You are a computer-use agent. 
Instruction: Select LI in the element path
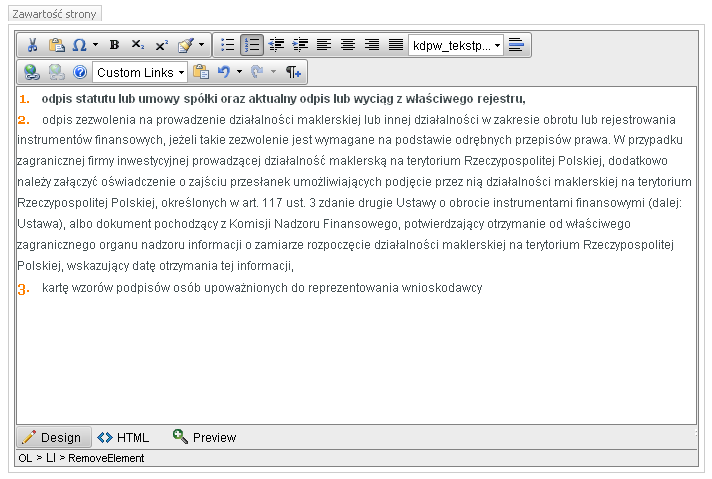51,458
